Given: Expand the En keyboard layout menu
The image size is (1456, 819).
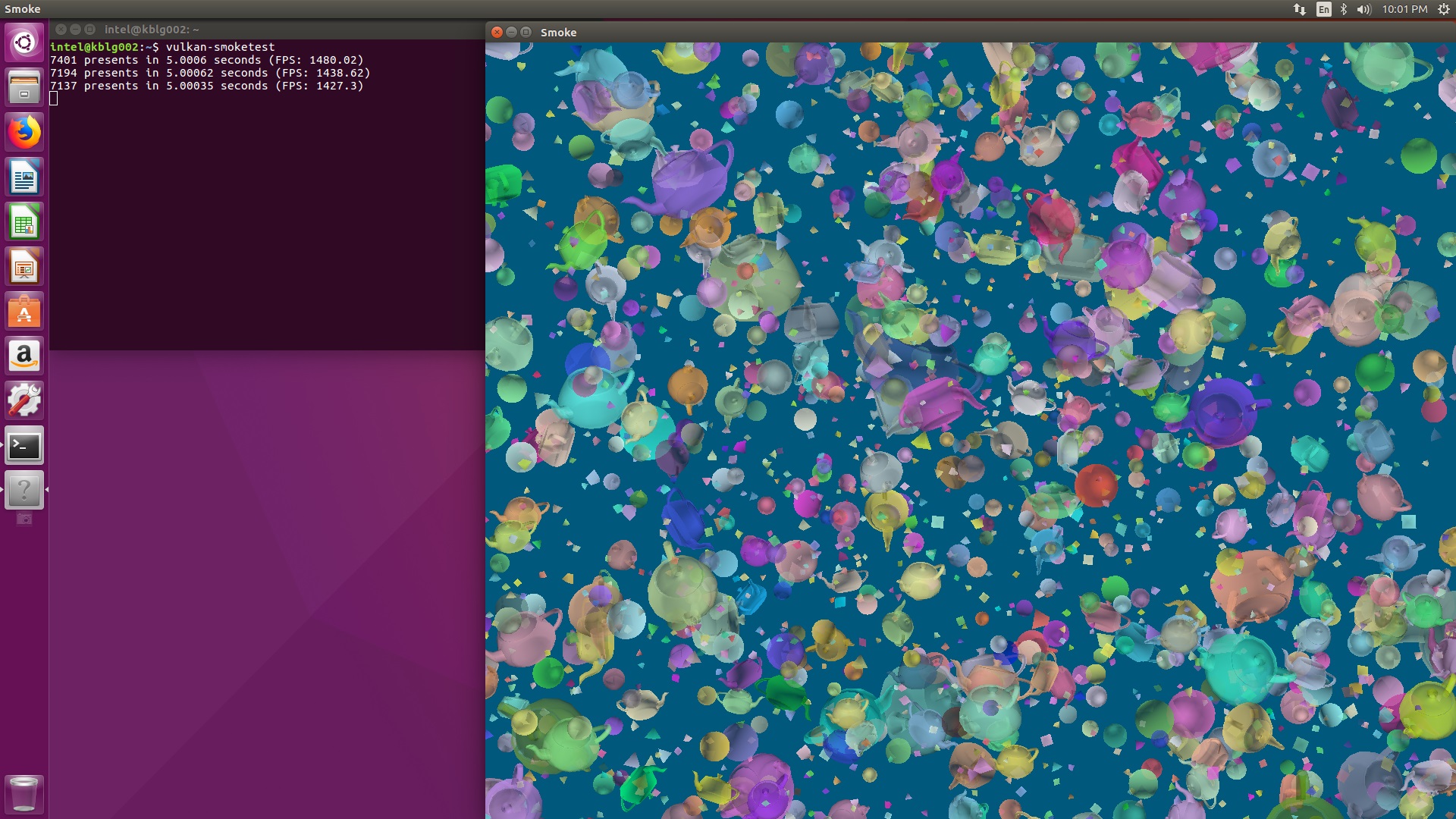Looking at the screenshot, I should pos(1324,9).
